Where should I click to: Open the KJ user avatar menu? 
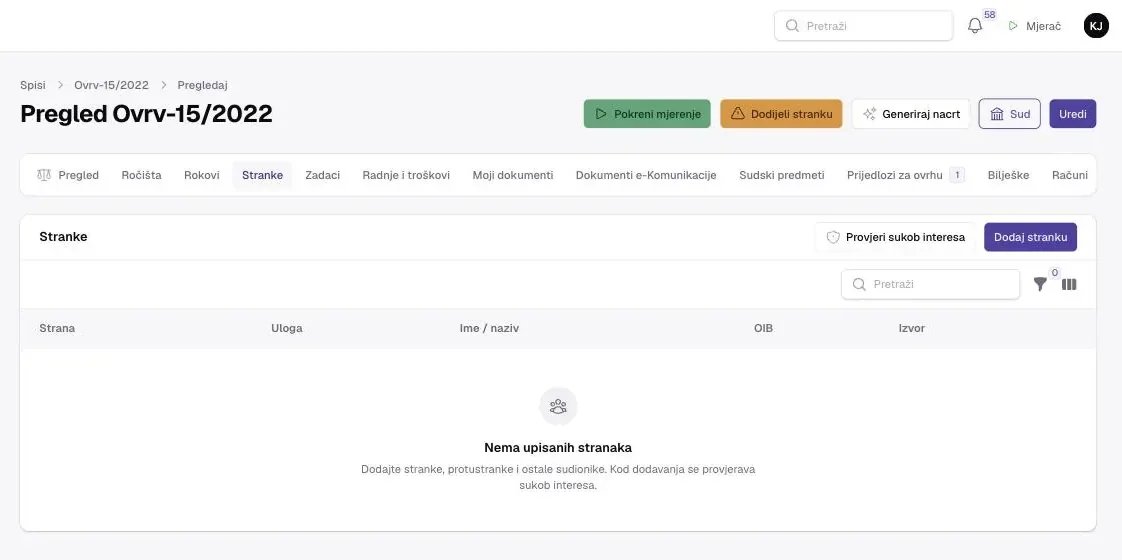pyautogui.click(x=1096, y=26)
